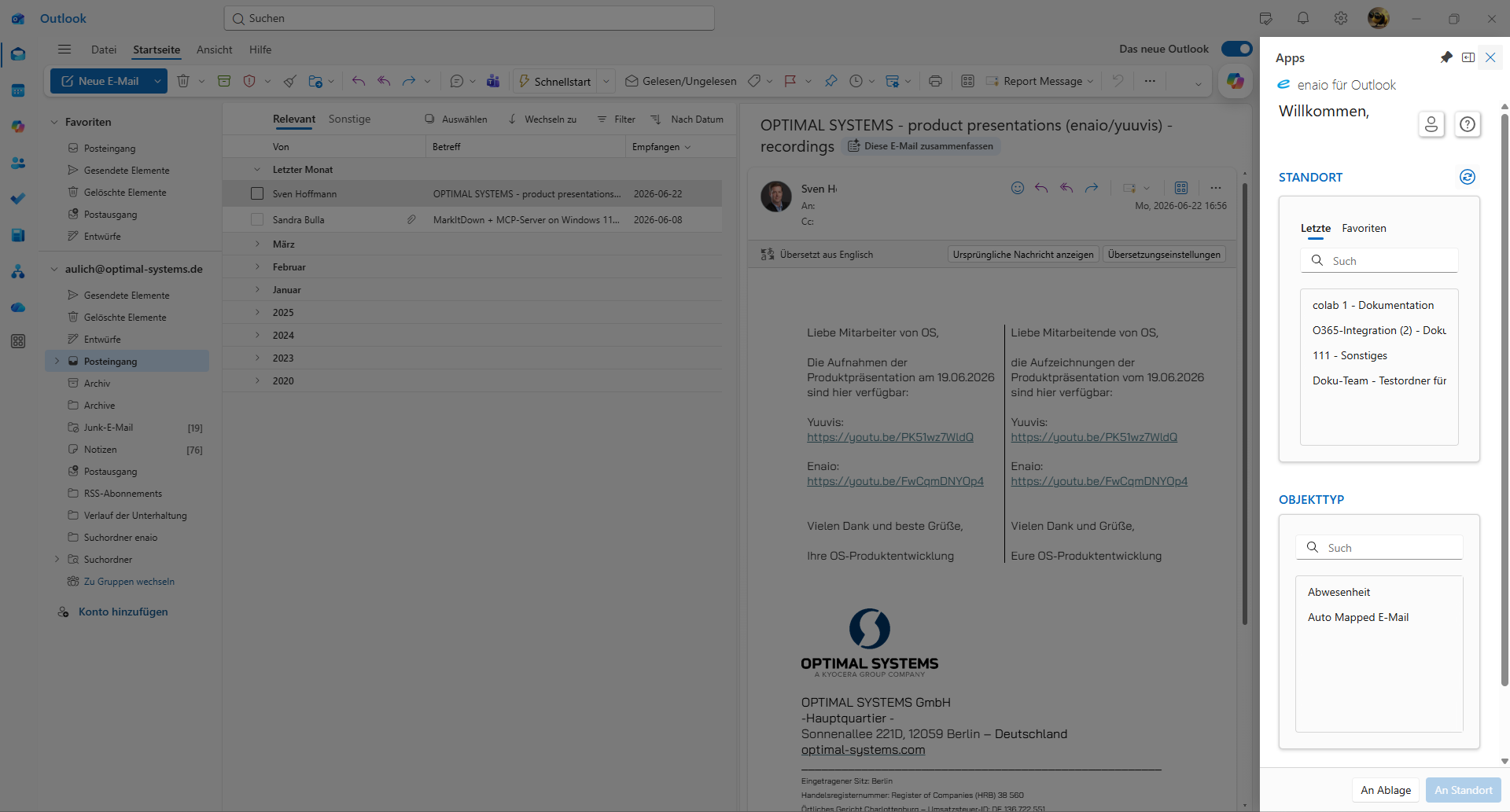Screen dimensions: 1510x812
Task: Open the notifications bell
Action: [1303, 18]
